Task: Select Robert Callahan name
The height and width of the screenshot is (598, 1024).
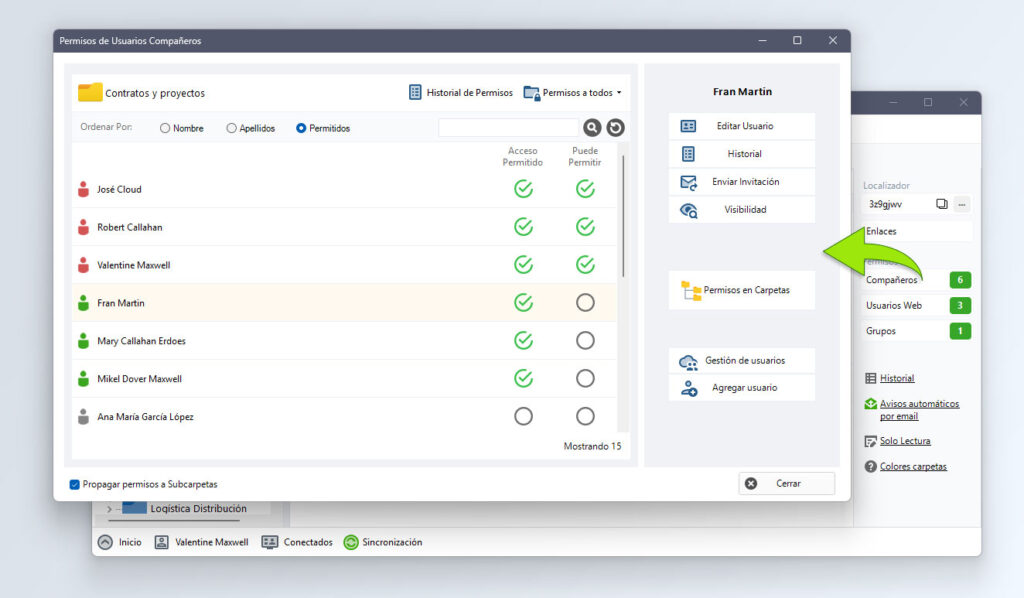Action: pyautogui.click(x=129, y=227)
